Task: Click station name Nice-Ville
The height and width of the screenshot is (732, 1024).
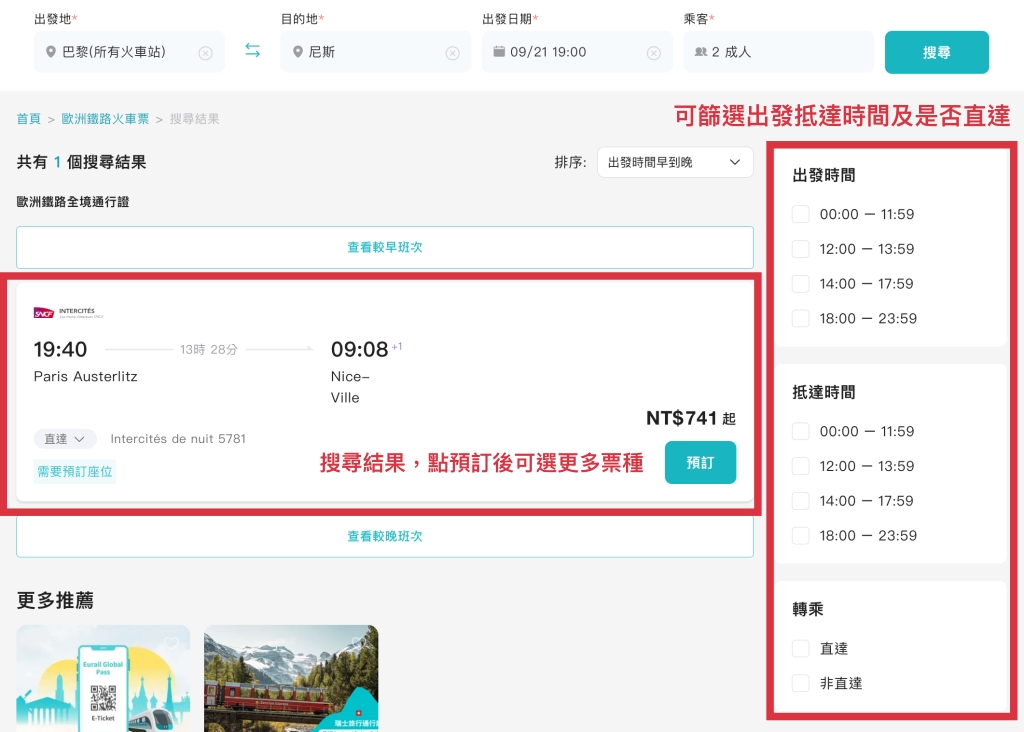Action: [x=350, y=387]
